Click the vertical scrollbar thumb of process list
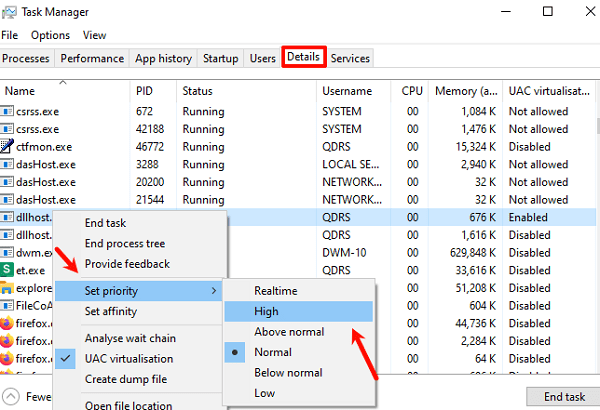 tap(598, 126)
